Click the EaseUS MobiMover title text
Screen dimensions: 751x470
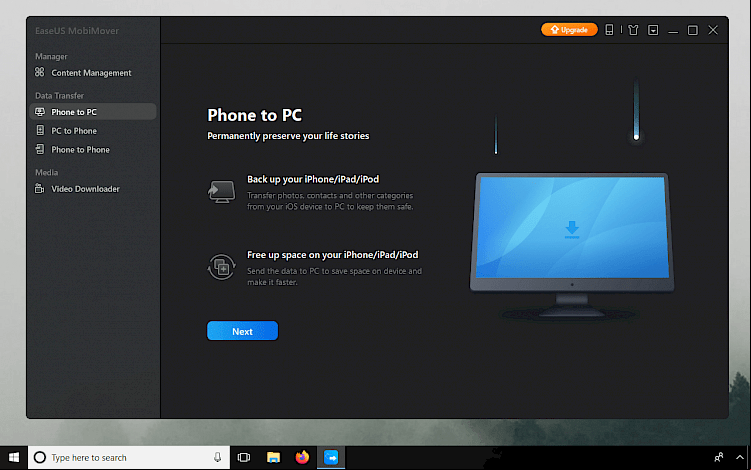[x=77, y=31]
